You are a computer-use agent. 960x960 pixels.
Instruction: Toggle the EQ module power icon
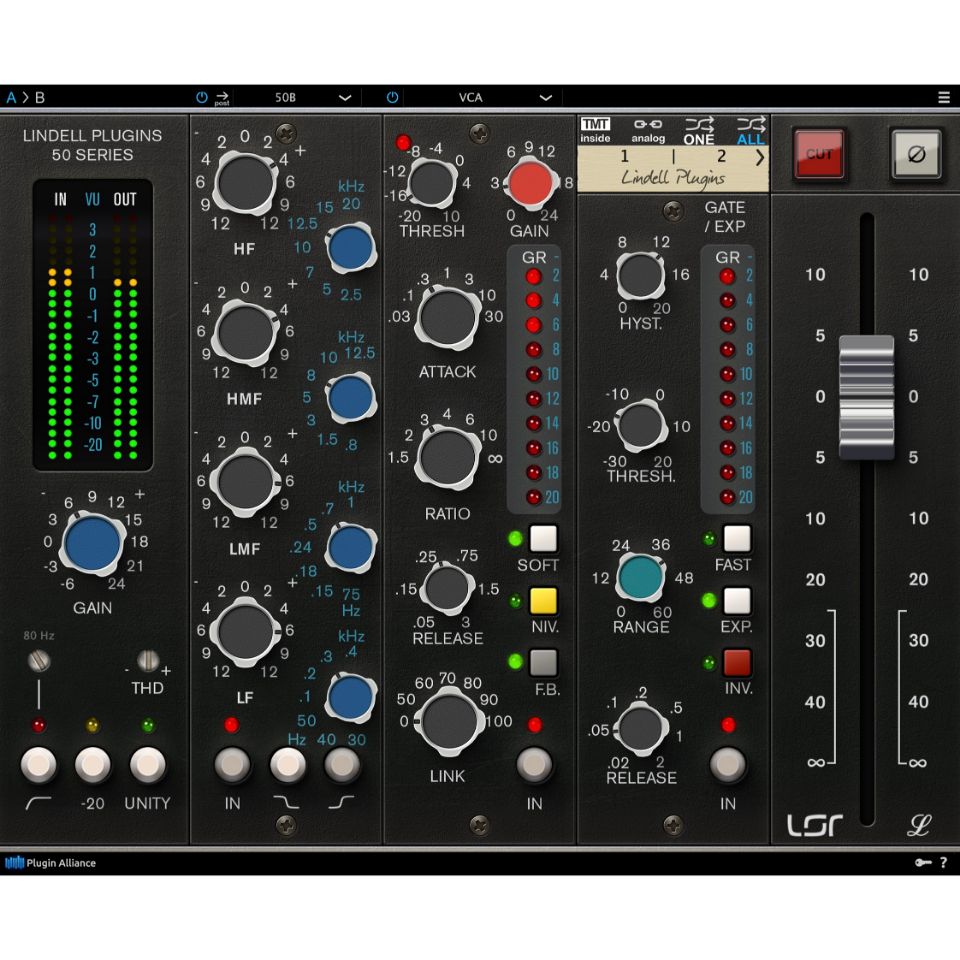click(201, 97)
